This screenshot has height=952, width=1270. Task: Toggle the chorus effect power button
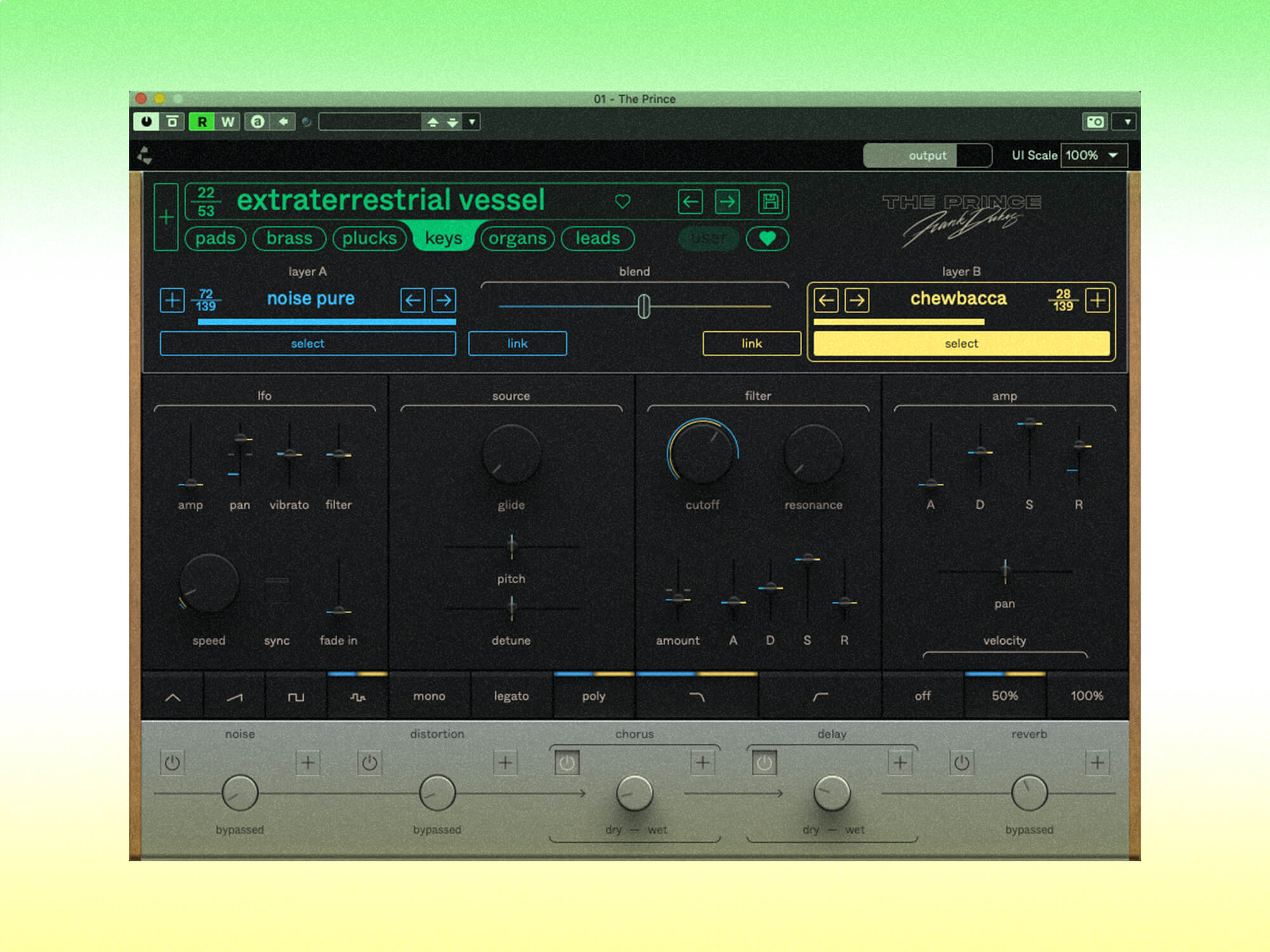click(x=566, y=763)
